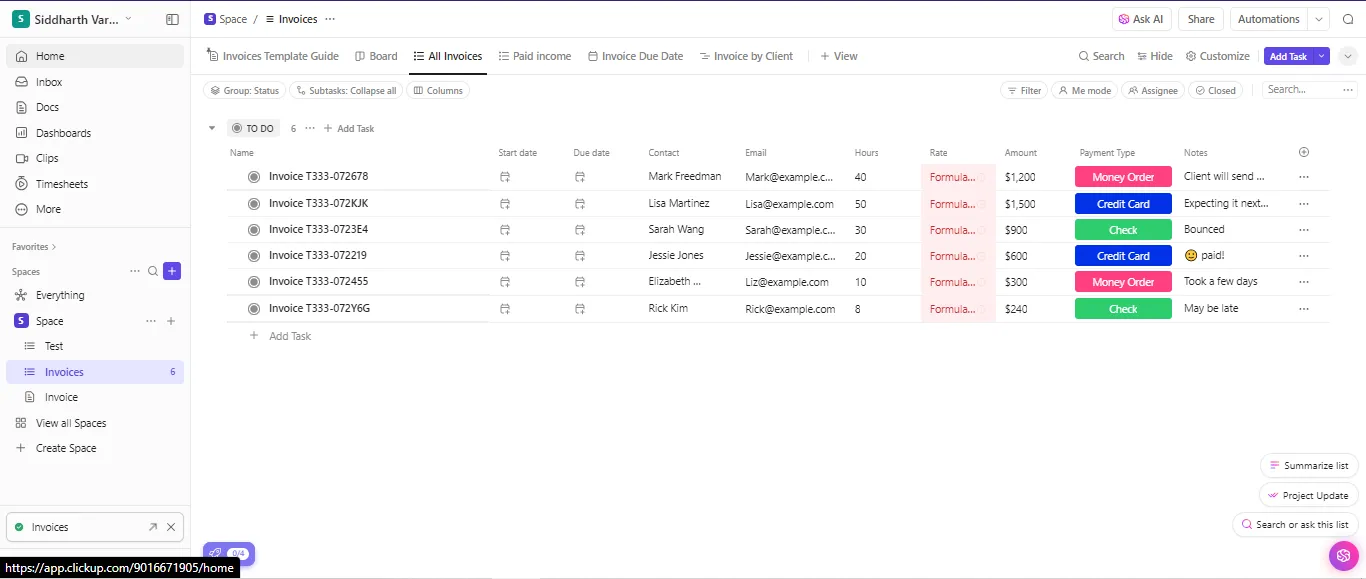Set due date for Invoice T333-072KJK
Viewport: 1366px width, 579px height.
tap(580, 204)
